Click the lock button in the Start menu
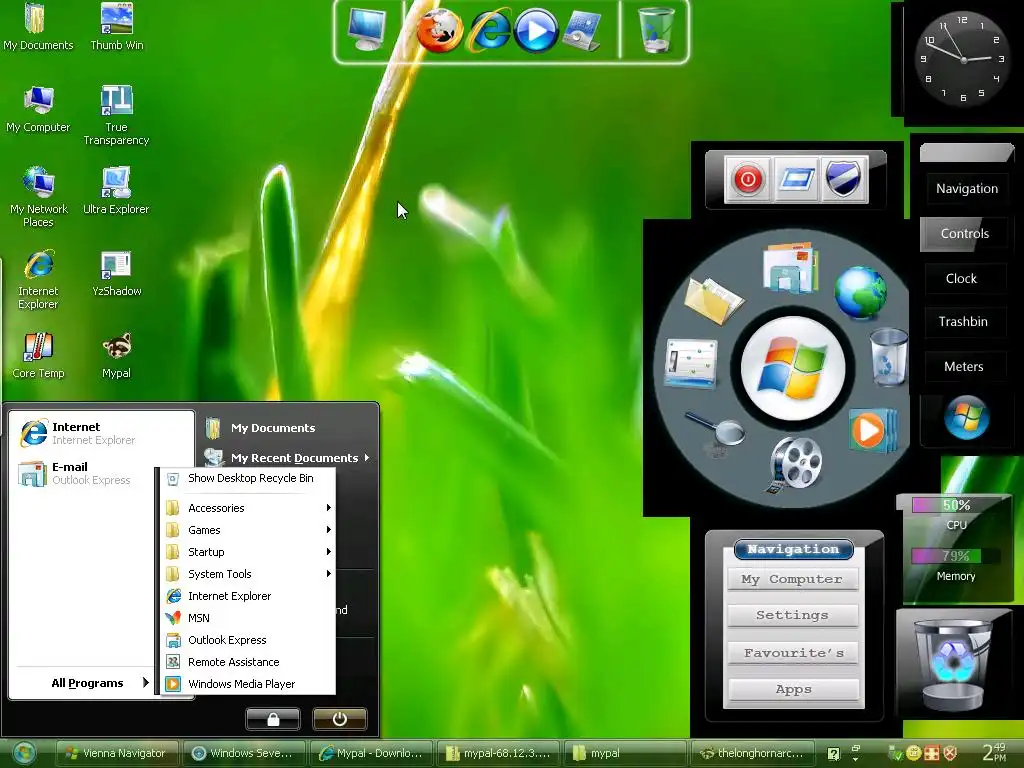 point(273,719)
